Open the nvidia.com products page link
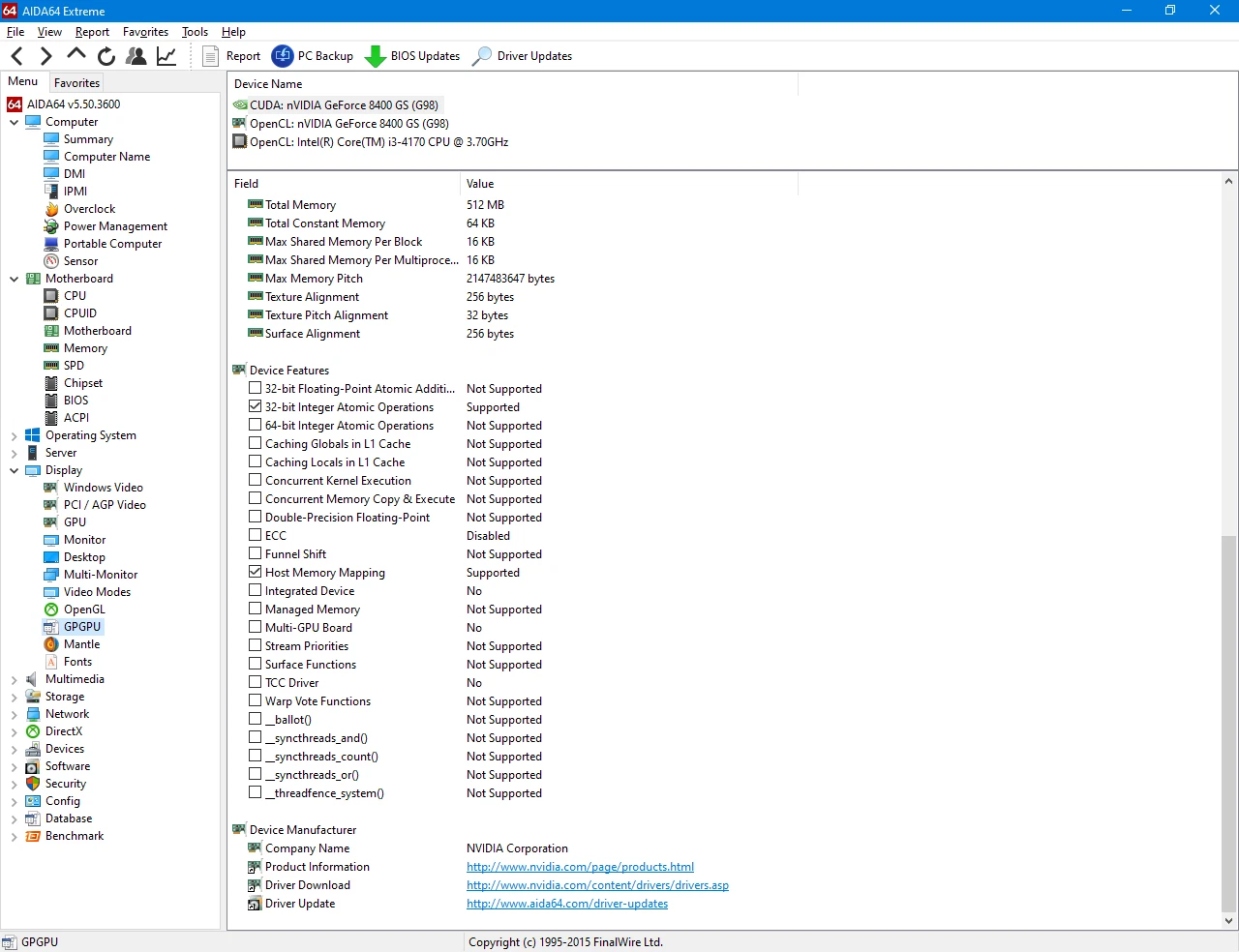1239x952 pixels. pos(580,867)
